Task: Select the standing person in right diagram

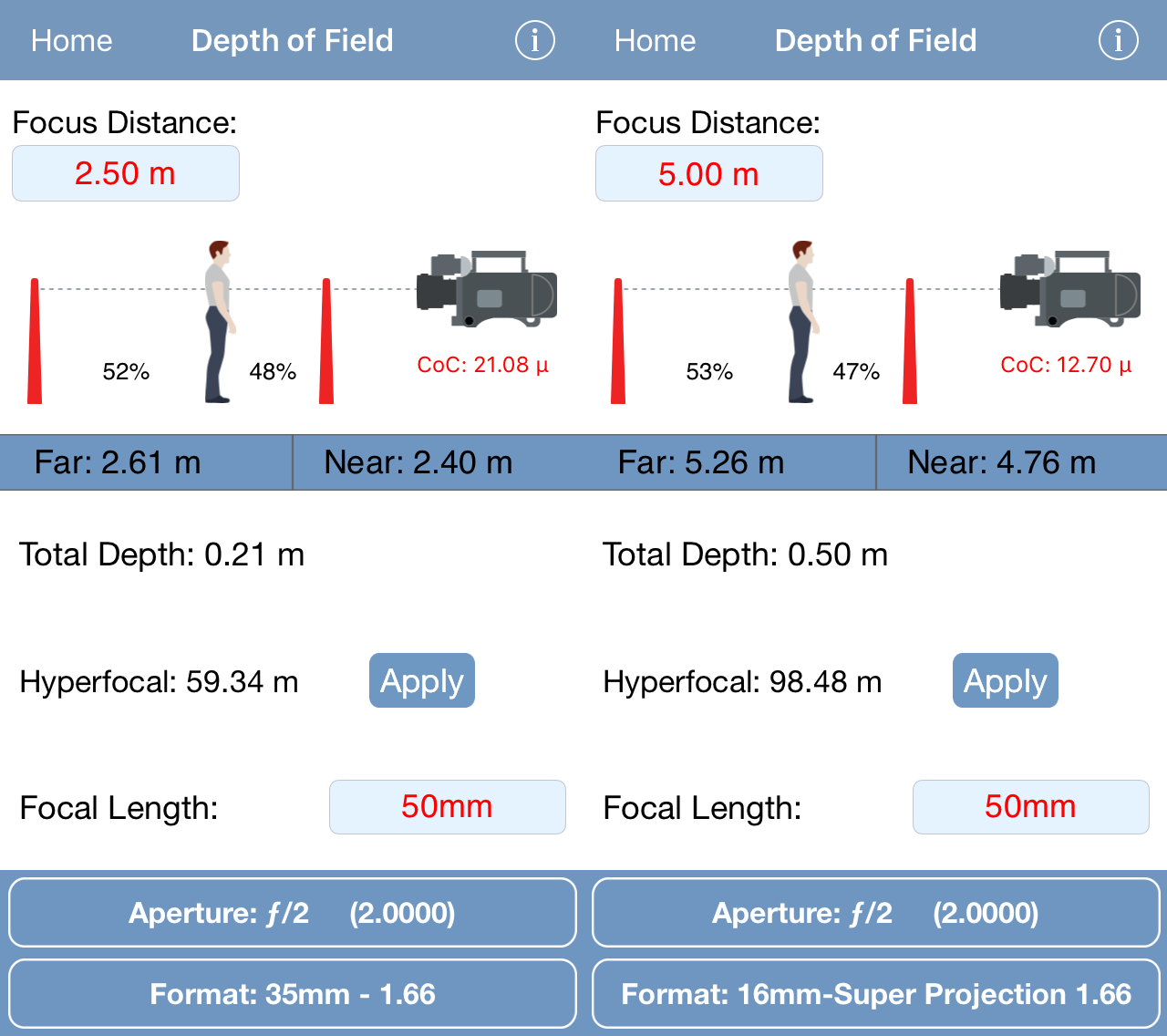Action: [802, 322]
